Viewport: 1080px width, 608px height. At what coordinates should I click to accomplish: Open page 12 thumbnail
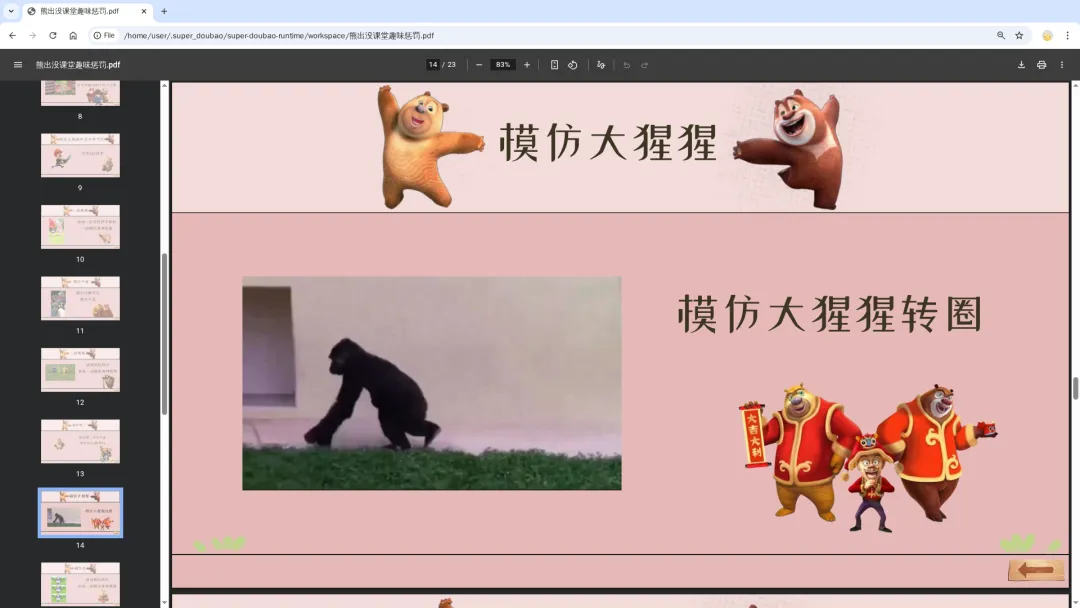click(80, 370)
